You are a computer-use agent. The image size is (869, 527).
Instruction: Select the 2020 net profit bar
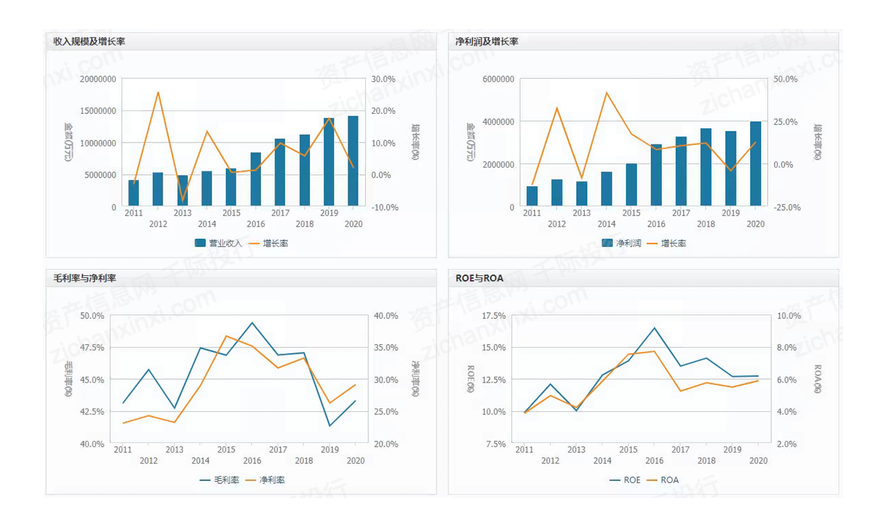[x=755, y=165]
